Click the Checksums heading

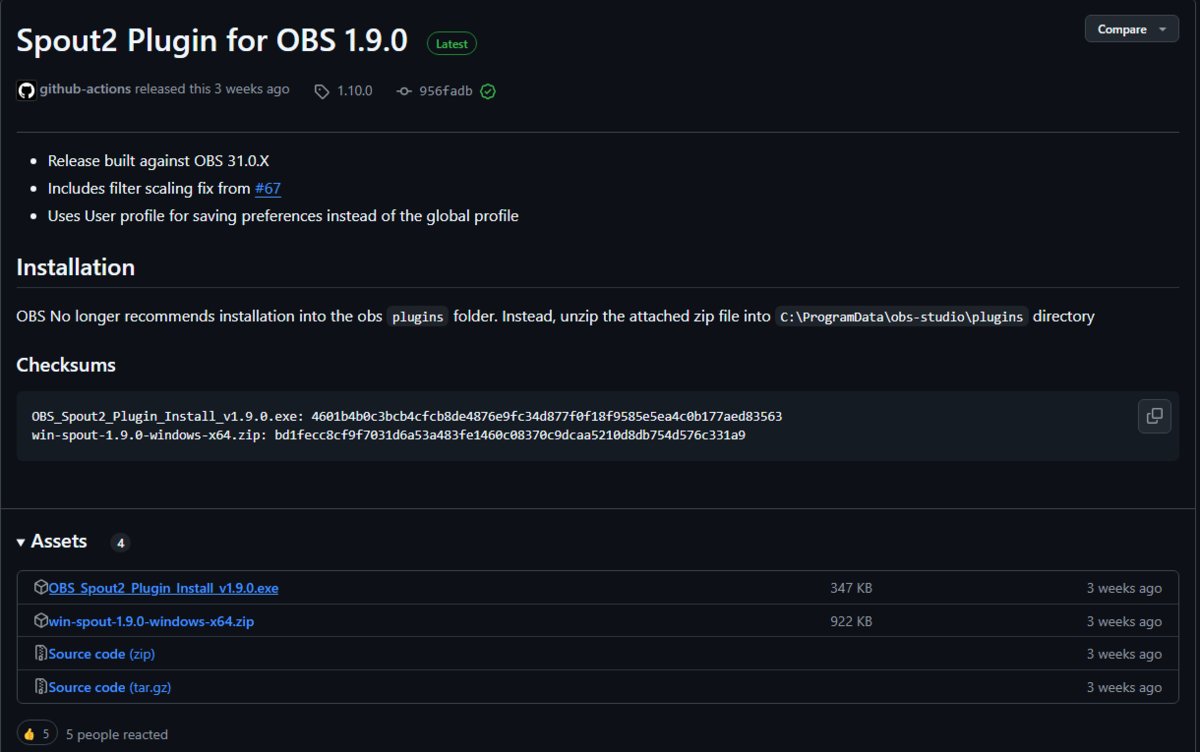[66, 365]
